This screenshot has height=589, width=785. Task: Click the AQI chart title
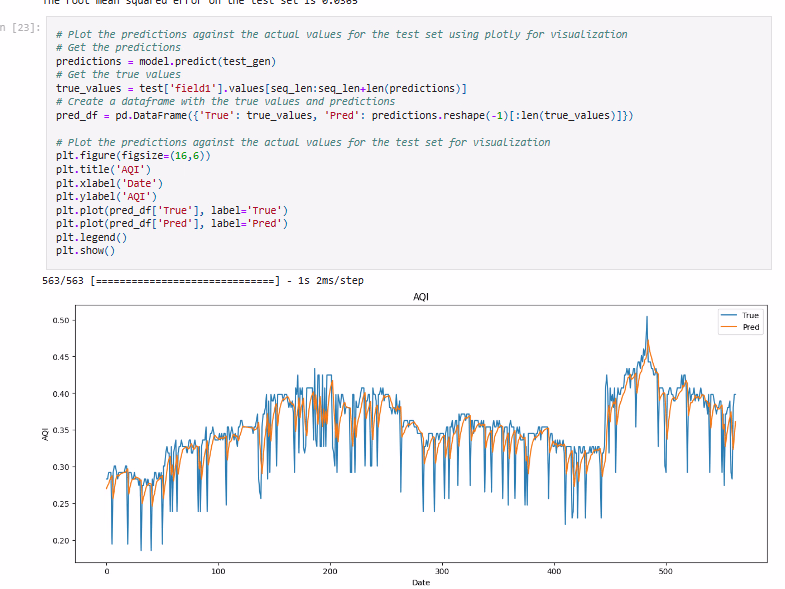[x=420, y=298]
